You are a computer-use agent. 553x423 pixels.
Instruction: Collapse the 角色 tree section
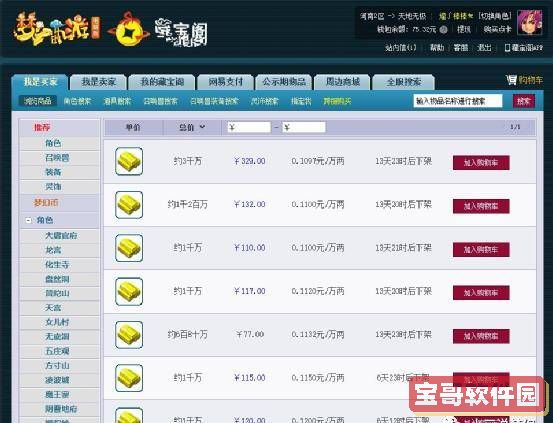(28, 220)
